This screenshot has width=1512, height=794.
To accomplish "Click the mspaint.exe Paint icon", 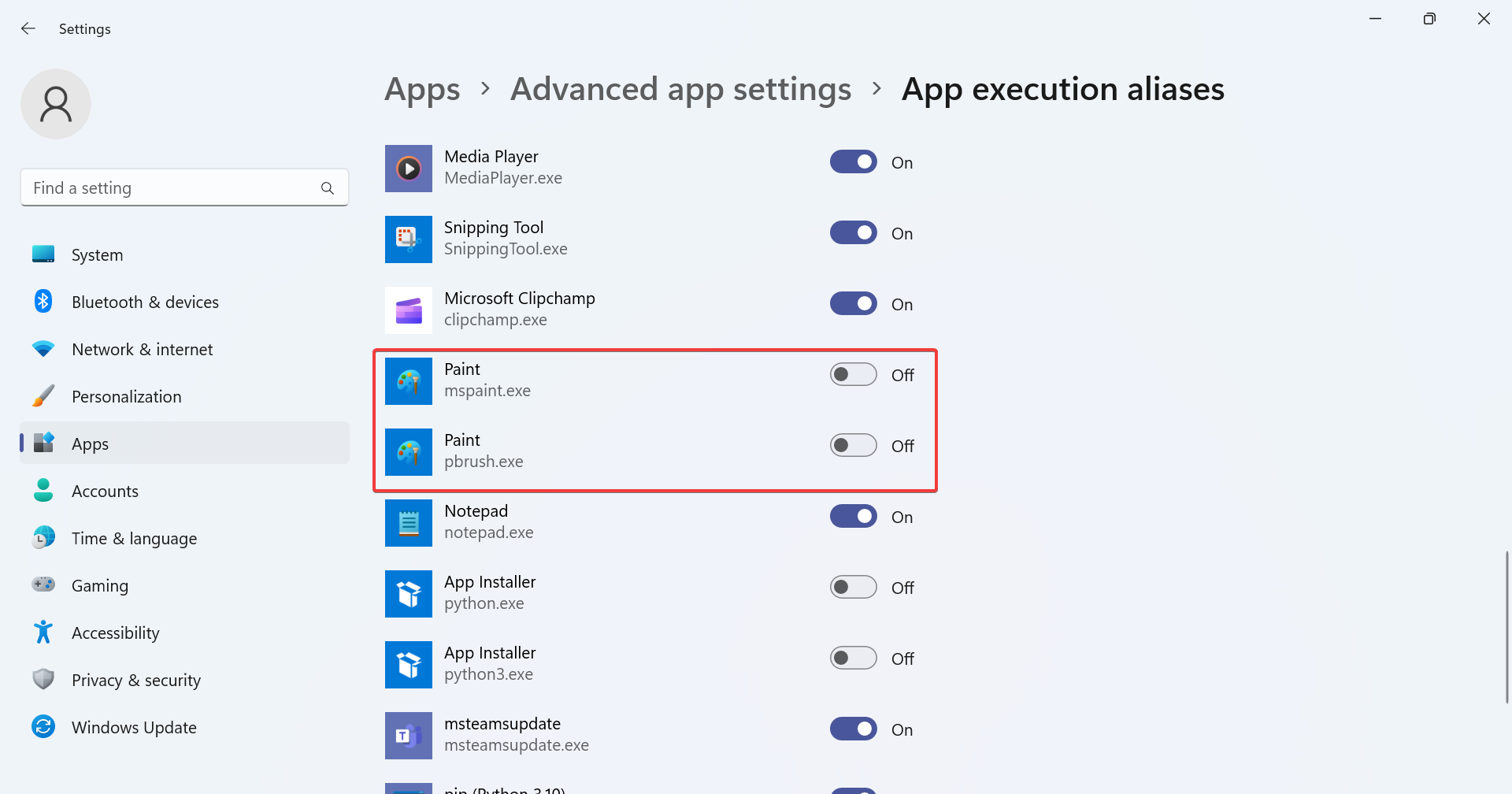I will (408, 381).
